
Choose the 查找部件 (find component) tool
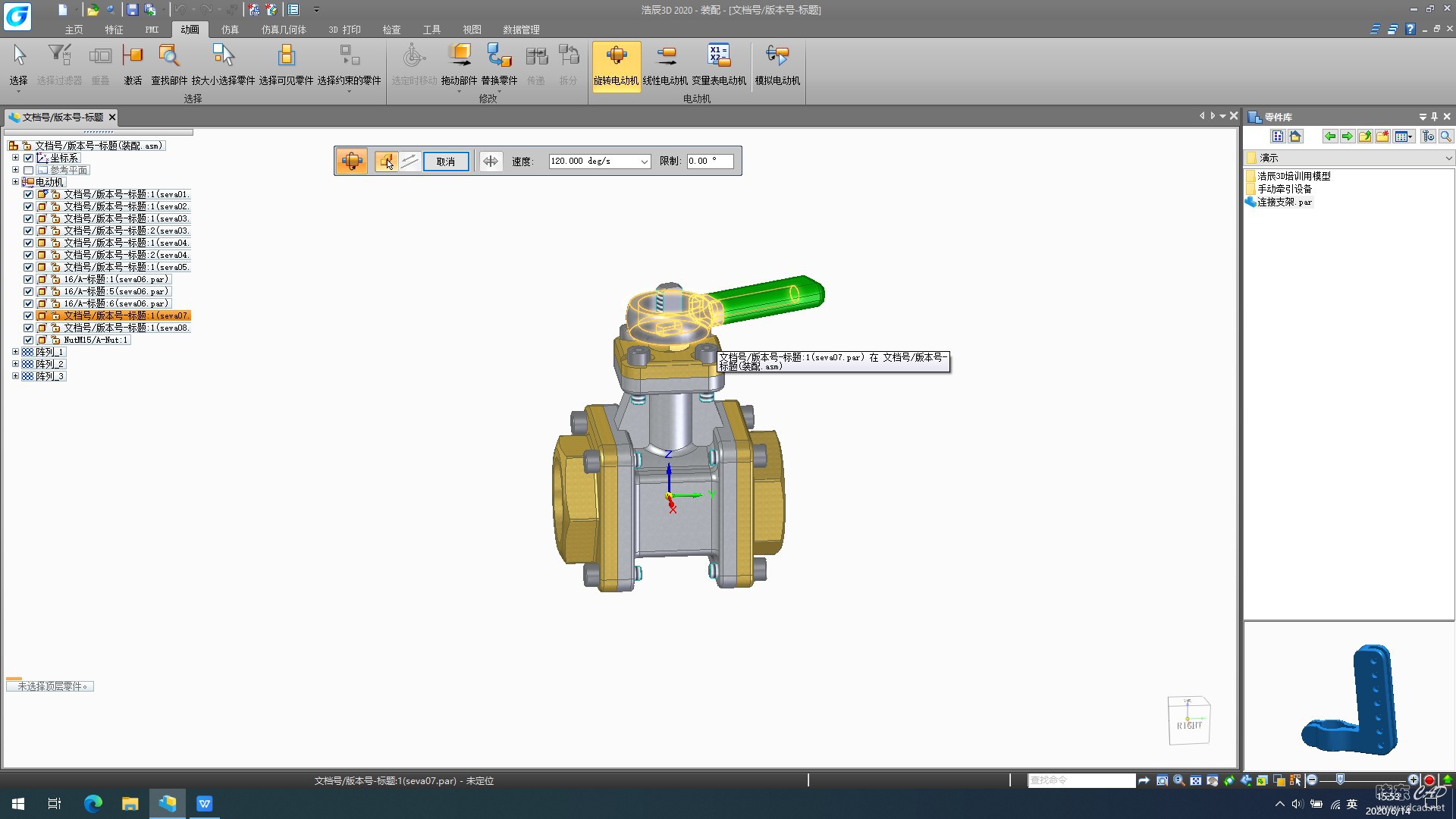pos(168,65)
